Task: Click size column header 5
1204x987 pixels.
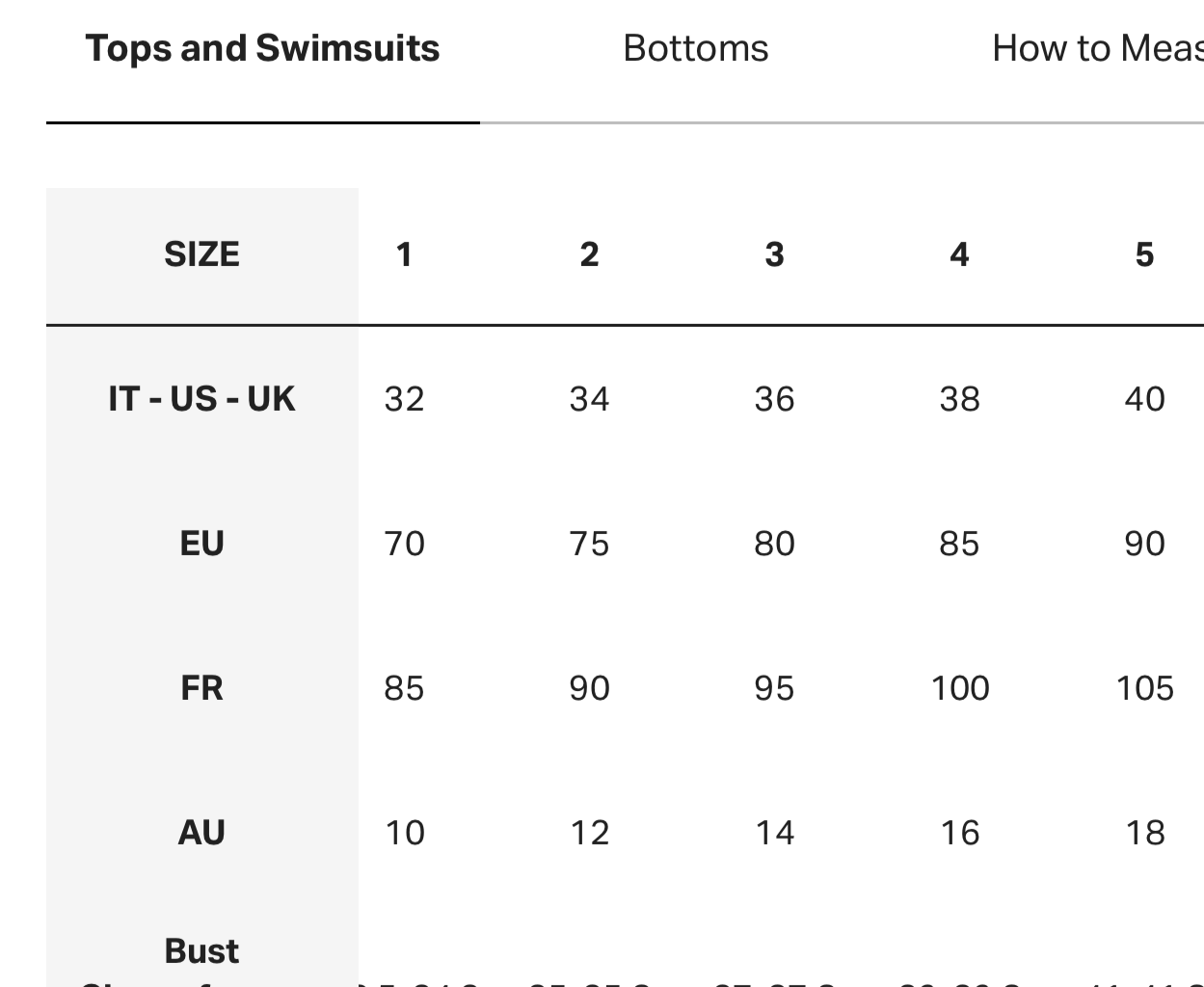Action: pos(1144,254)
